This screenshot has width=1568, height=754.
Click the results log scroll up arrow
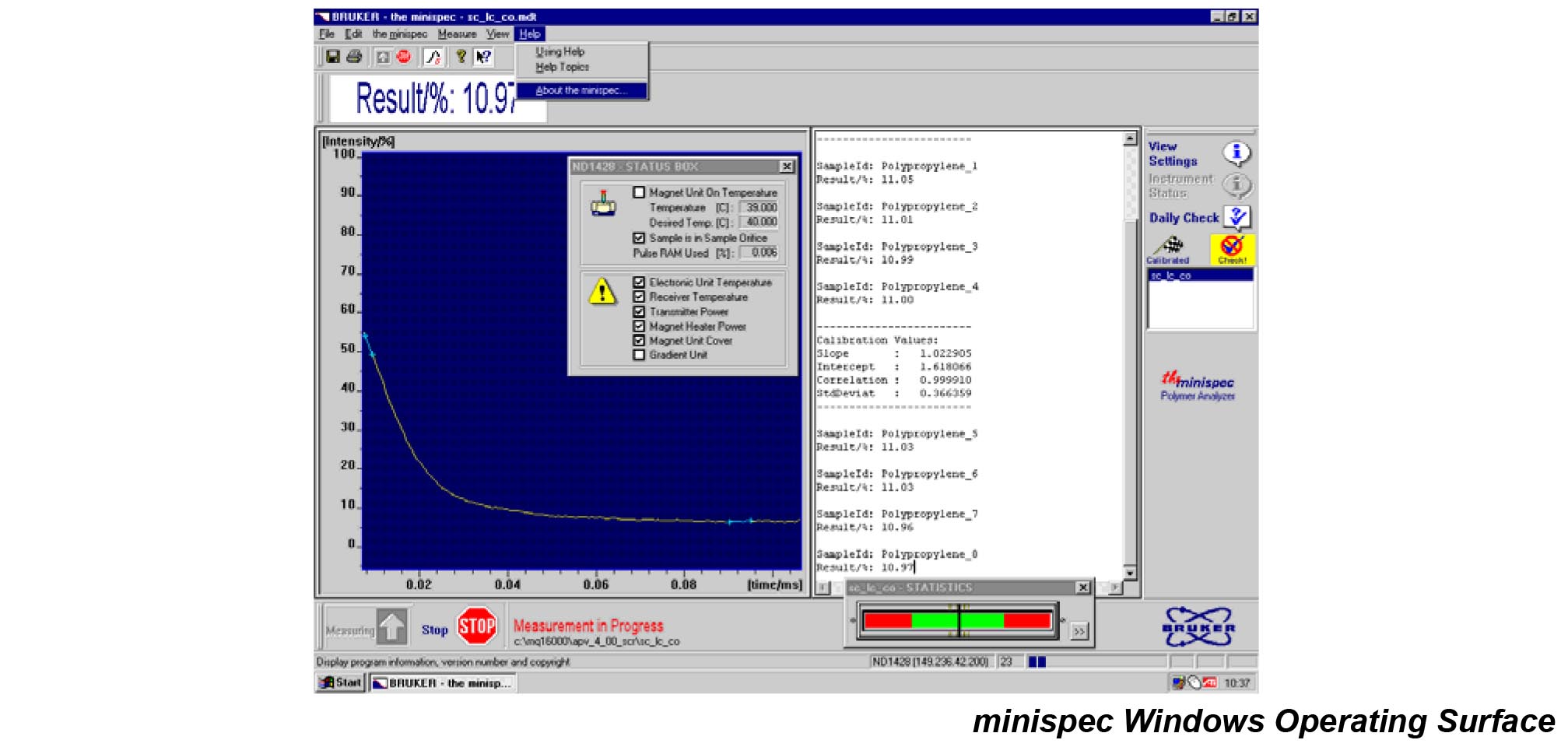(1130, 139)
